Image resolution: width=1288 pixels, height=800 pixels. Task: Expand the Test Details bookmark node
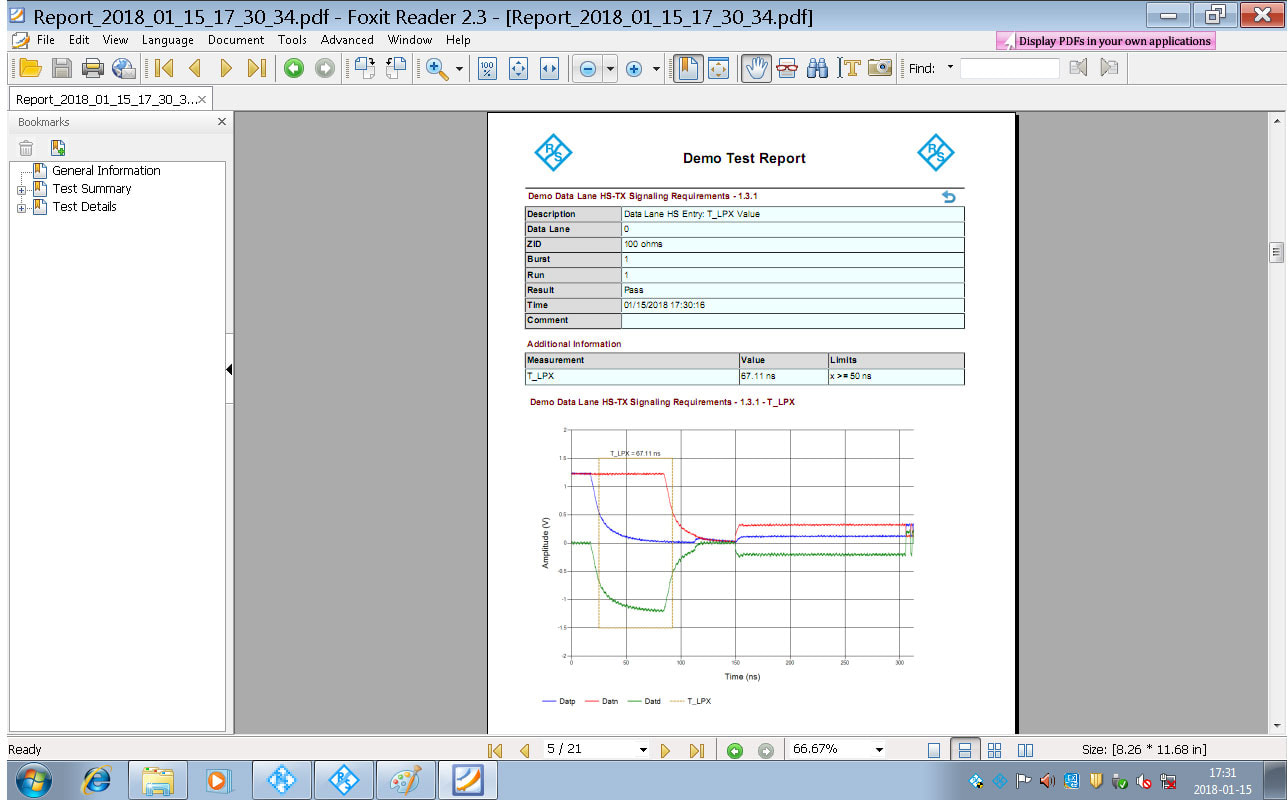21,208
